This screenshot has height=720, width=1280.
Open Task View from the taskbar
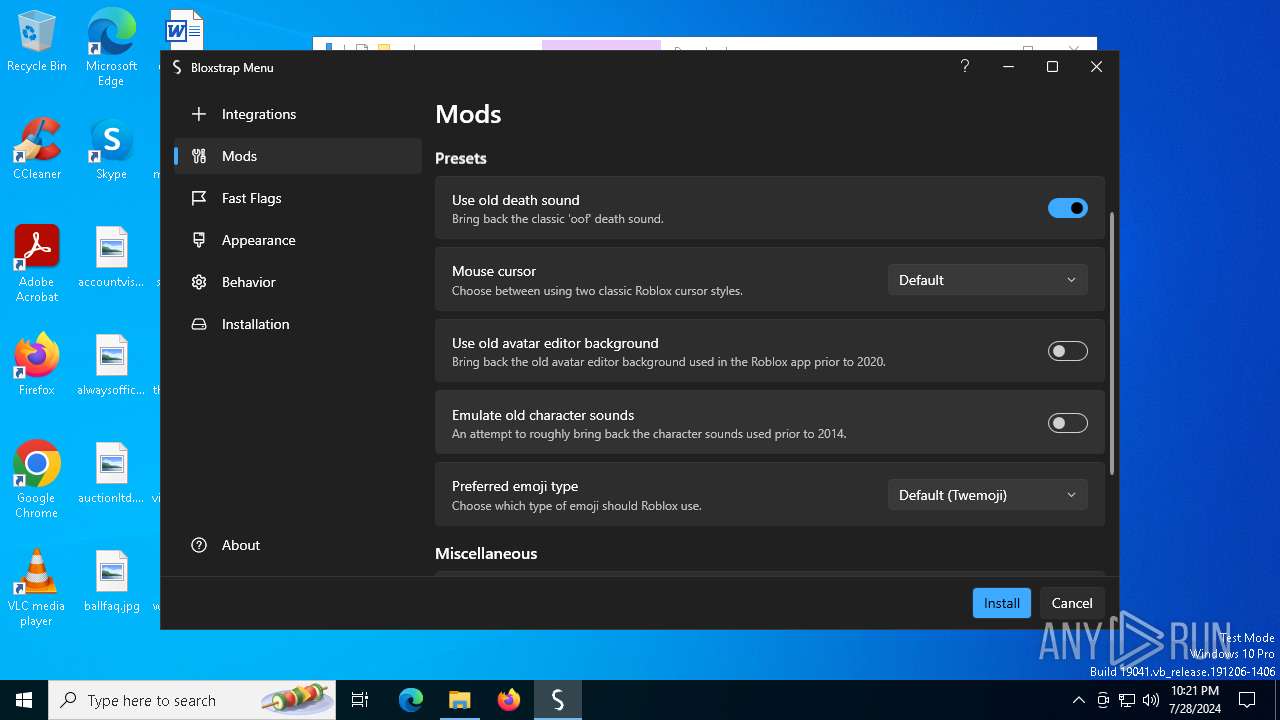pyautogui.click(x=360, y=700)
